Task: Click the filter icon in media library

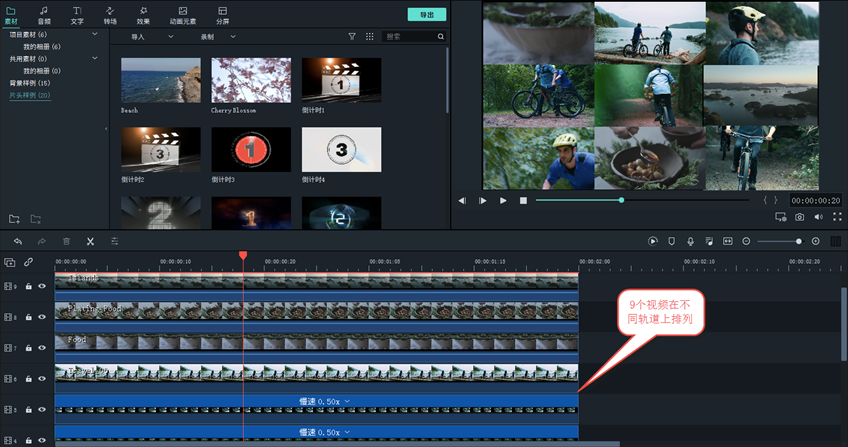Action: [352, 36]
